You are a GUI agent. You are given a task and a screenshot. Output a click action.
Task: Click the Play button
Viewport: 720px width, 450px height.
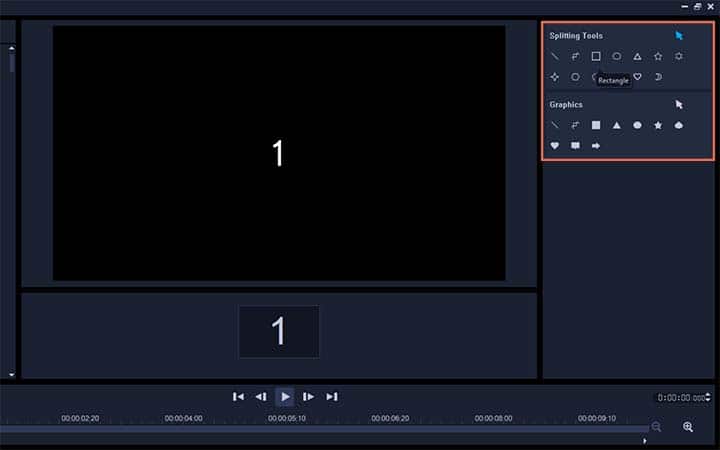tap(285, 396)
